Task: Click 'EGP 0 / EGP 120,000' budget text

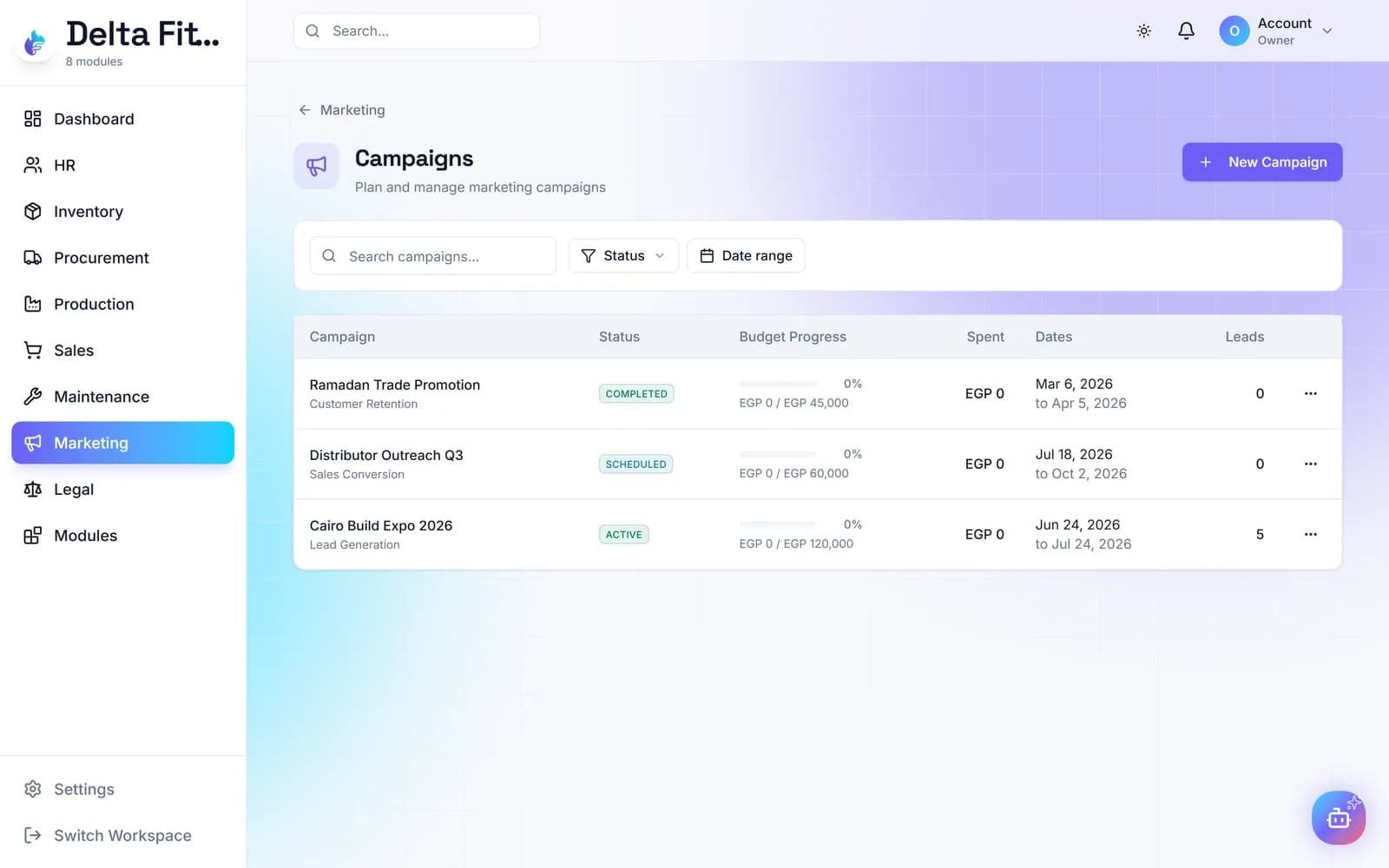Action: tap(796, 543)
